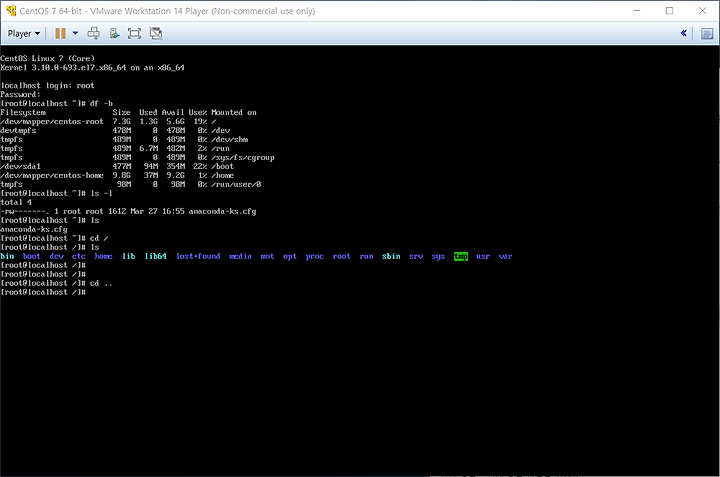Collapse toolbar with double-chevron icon
Image resolution: width=720 pixels, height=477 pixels.
(x=684, y=33)
